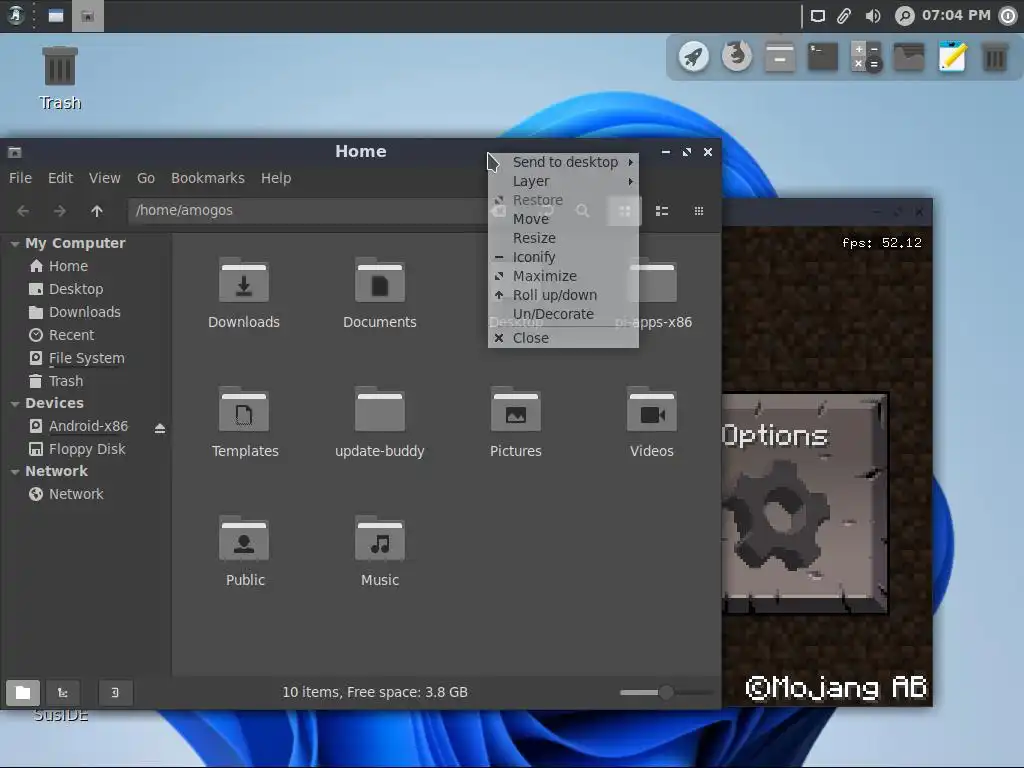
Task: Show tree view button in status bar
Action: [63, 692]
